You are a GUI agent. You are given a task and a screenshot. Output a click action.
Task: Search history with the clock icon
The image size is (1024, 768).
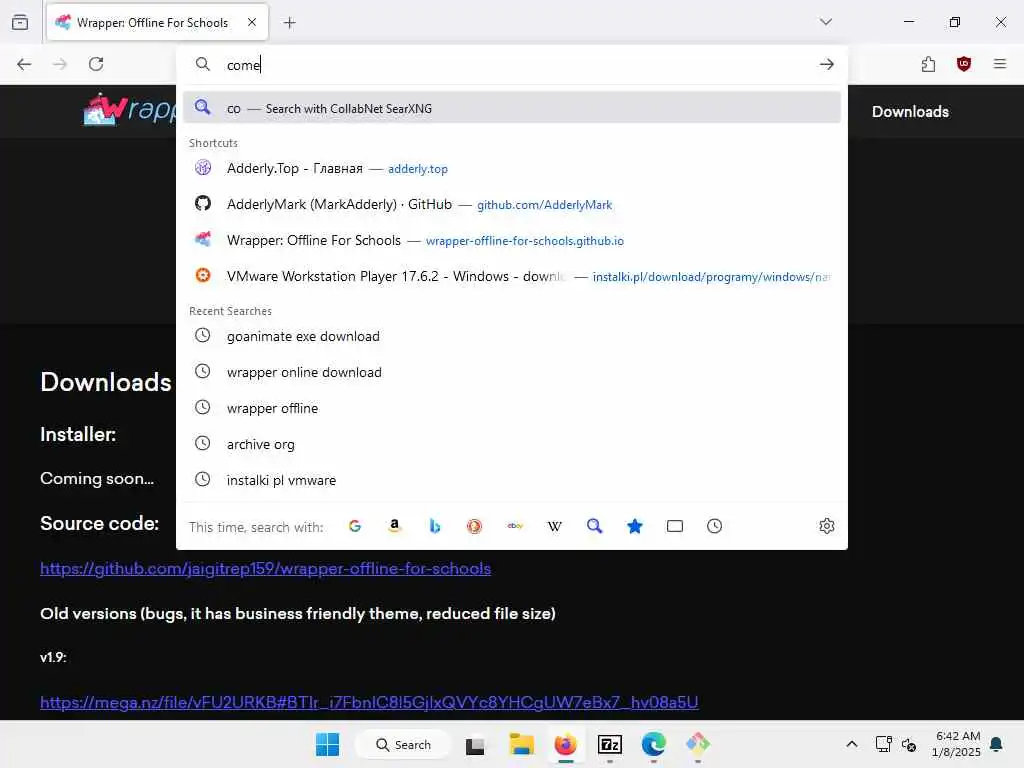[x=714, y=526]
